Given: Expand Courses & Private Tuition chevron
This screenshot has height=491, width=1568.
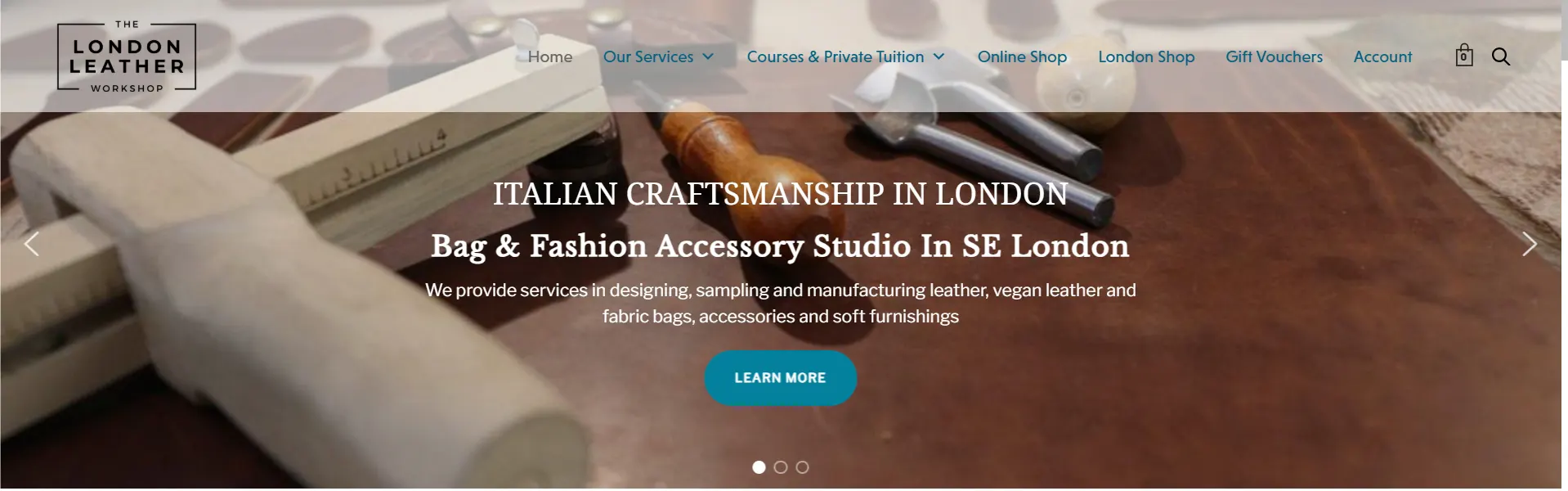Looking at the screenshot, I should pos(939,56).
